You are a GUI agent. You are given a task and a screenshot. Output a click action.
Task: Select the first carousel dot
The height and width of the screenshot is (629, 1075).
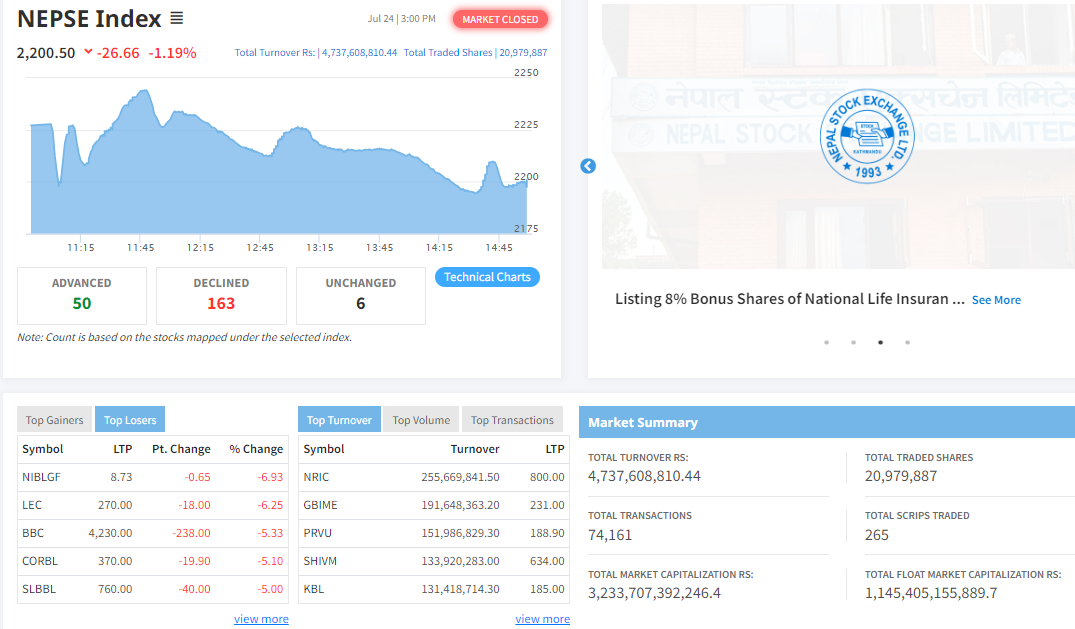827,342
